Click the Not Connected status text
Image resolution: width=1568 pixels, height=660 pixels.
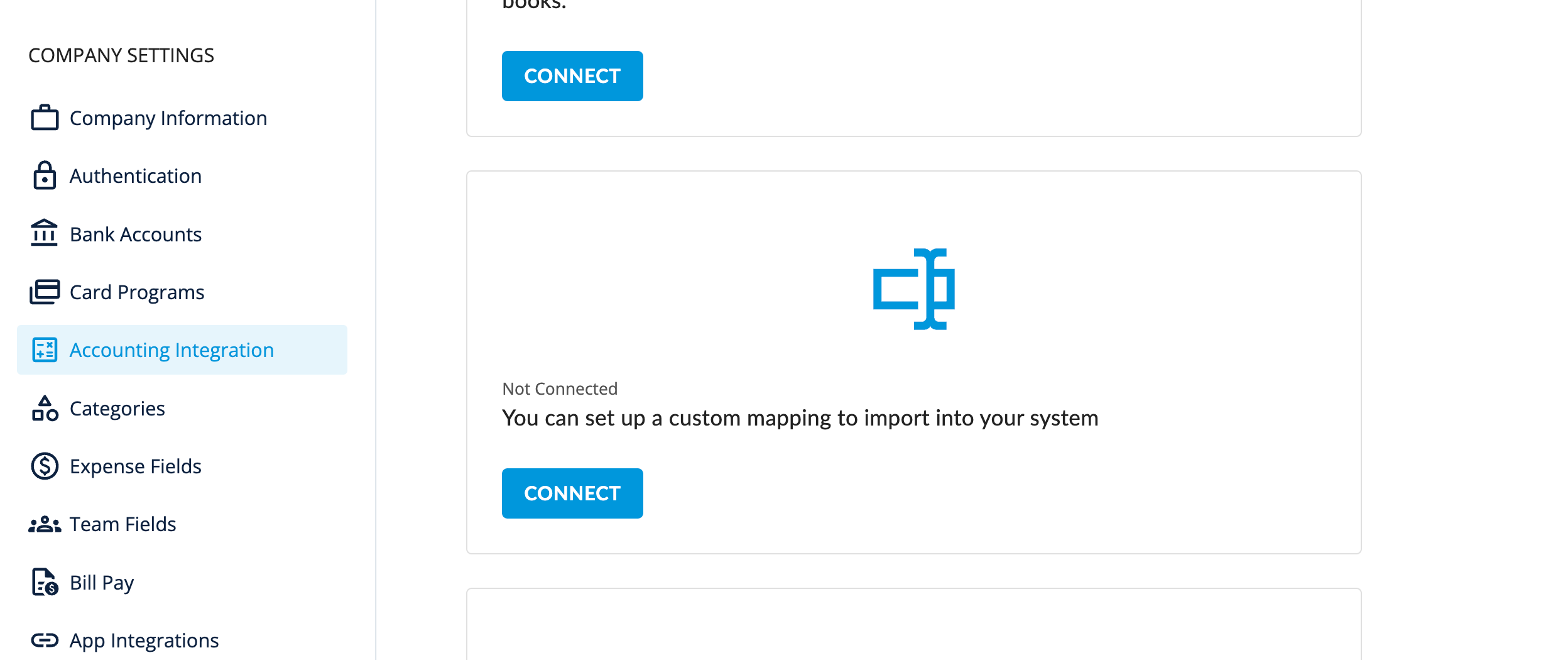pos(560,389)
